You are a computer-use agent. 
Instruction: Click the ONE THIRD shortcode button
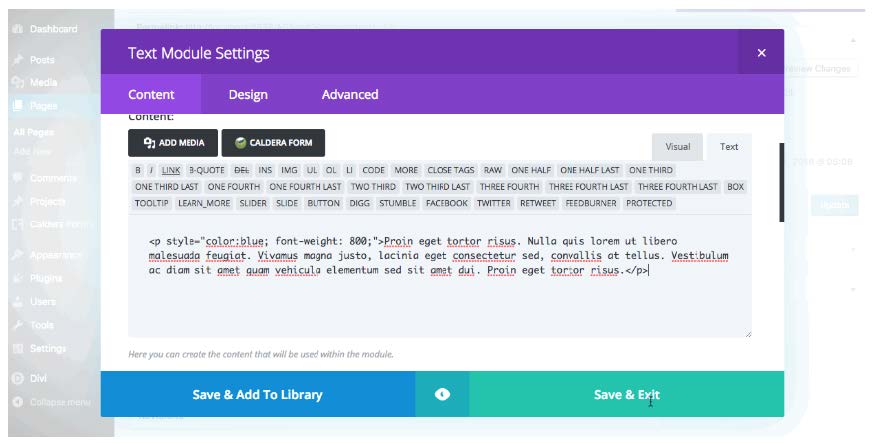(x=651, y=170)
